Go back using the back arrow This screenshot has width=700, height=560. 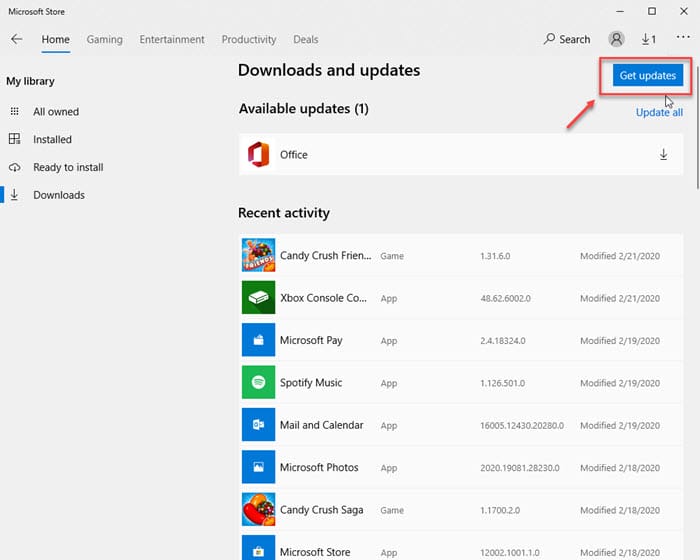[x=17, y=39]
